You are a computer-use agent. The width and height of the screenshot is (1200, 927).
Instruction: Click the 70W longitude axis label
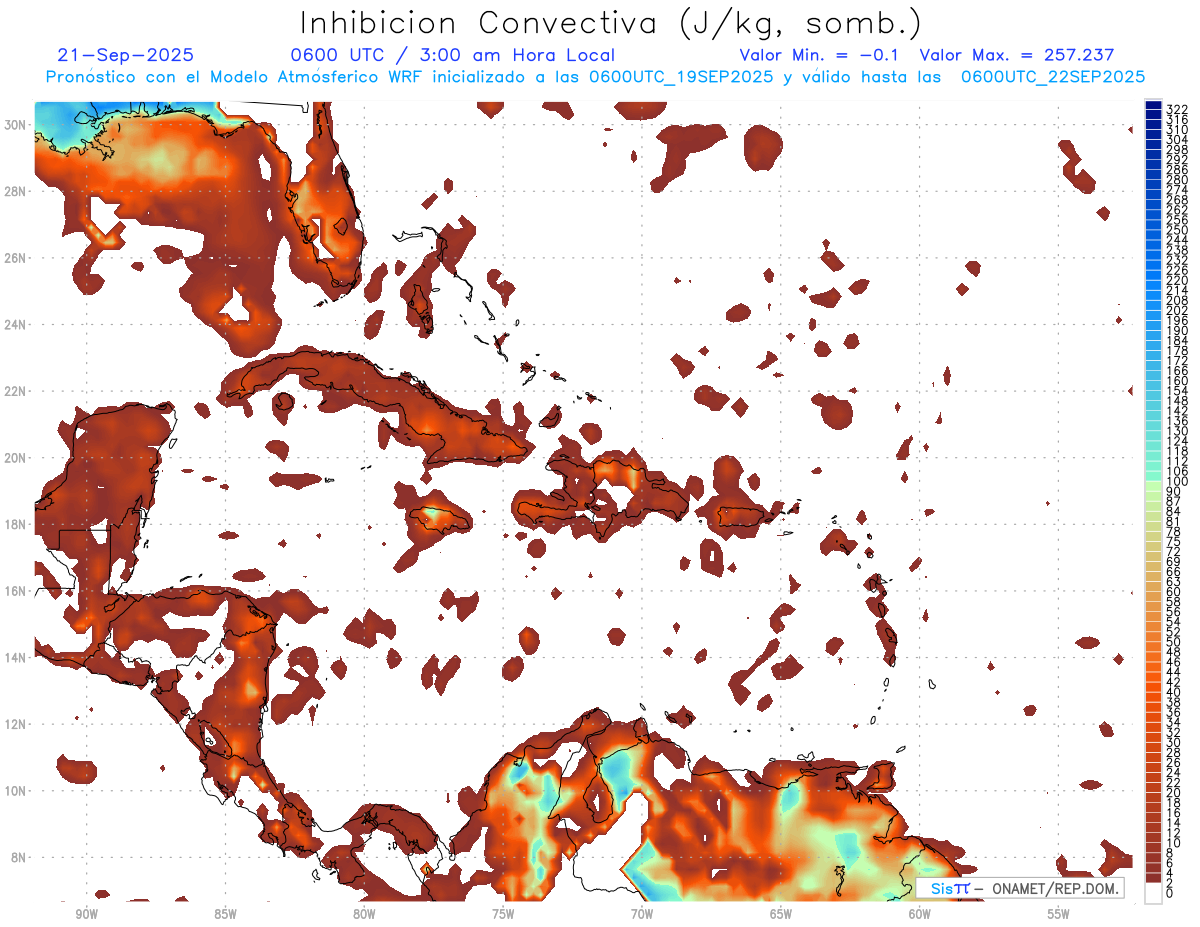click(642, 914)
